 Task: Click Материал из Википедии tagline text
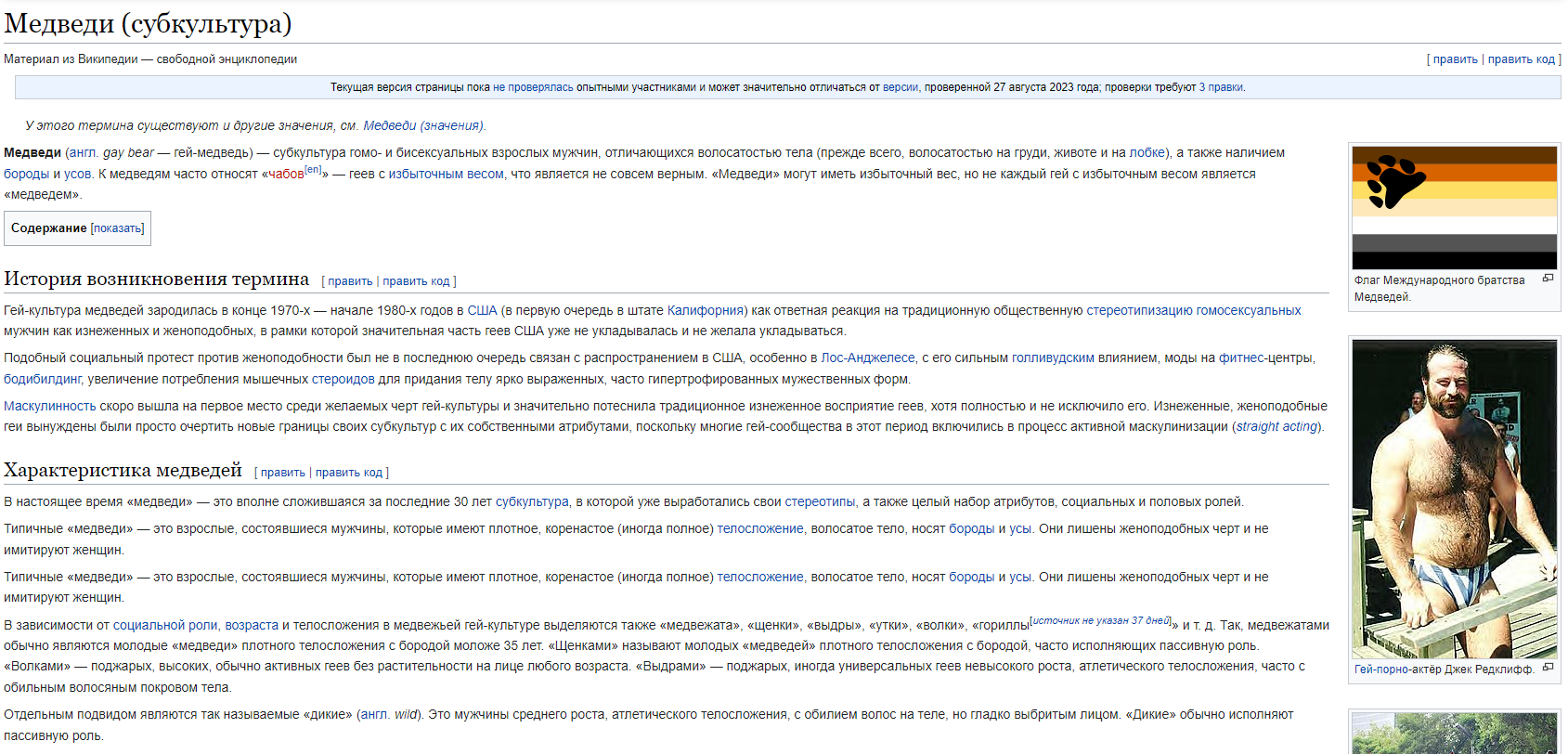click(150, 59)
